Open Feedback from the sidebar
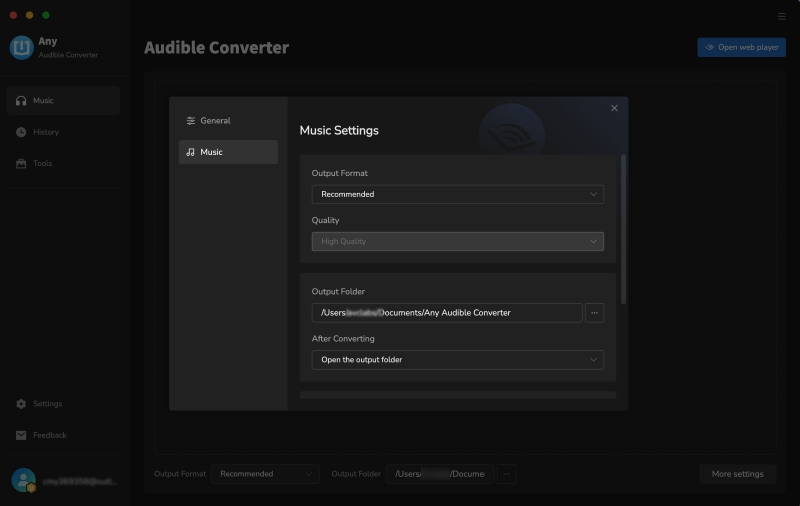 click(x=64, y=435)
